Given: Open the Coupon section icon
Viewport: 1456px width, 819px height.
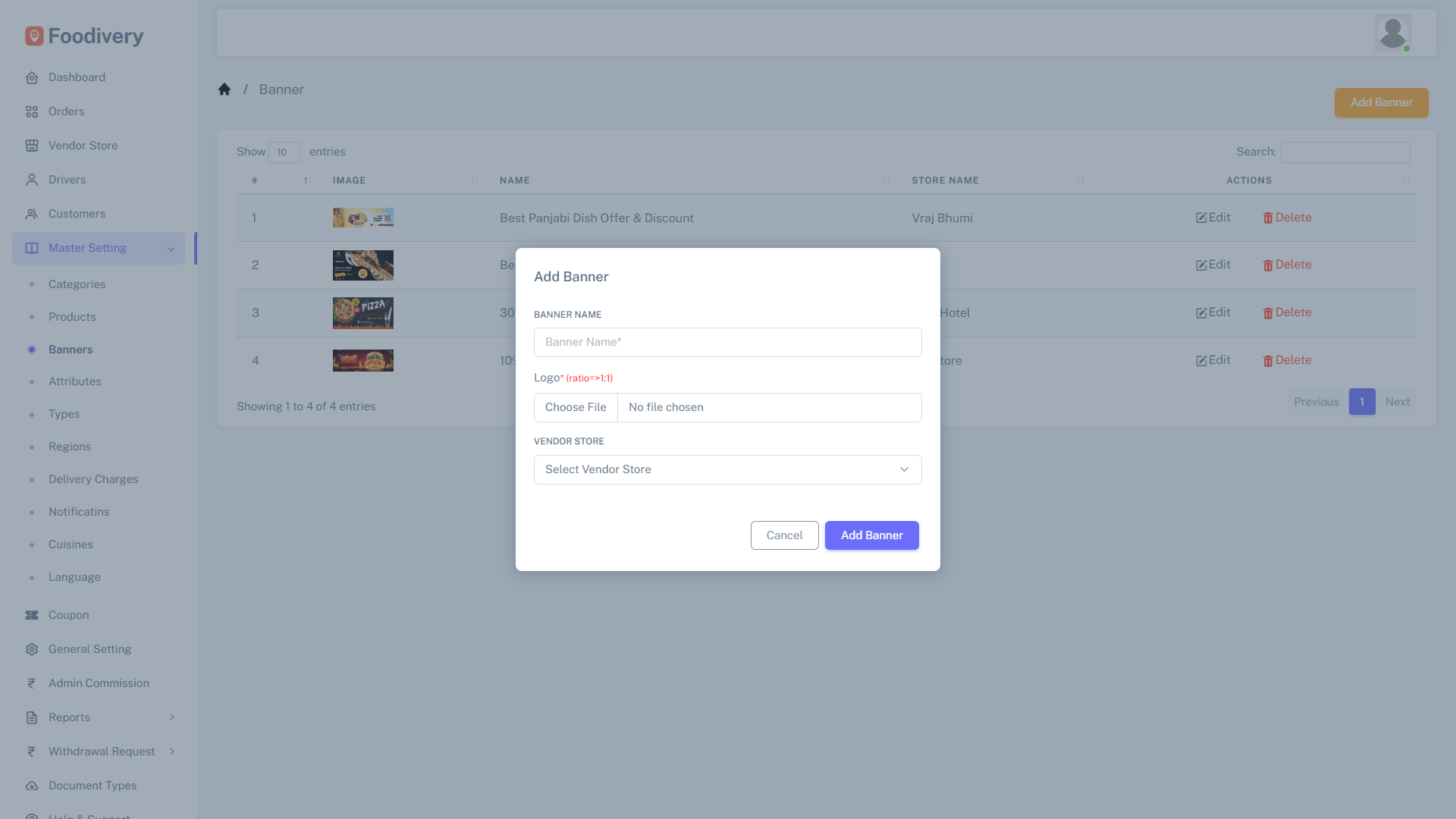Looking at the screenshot, I should (x=31, y=615).
